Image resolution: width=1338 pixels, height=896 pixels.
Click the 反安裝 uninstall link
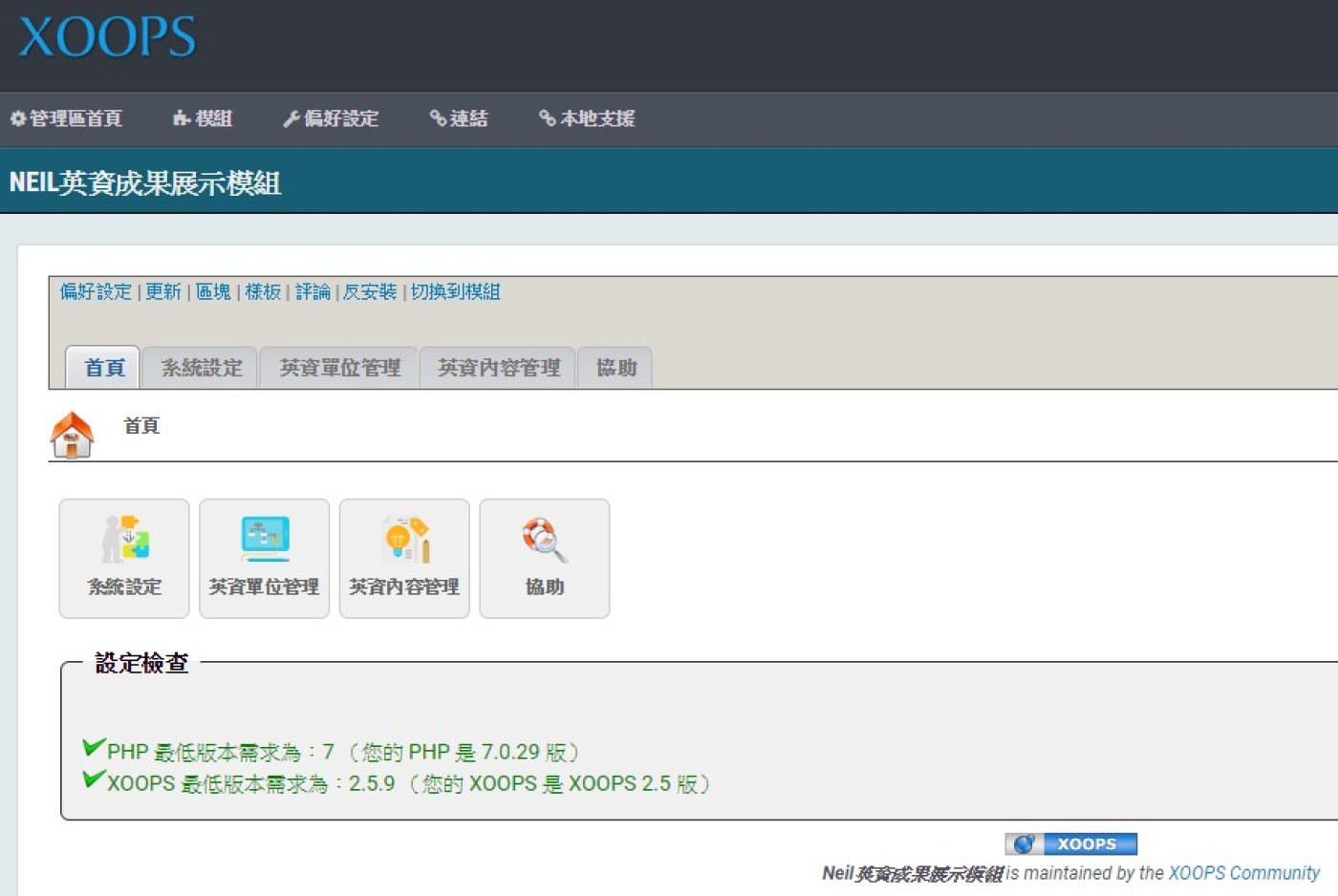[369, 291]
